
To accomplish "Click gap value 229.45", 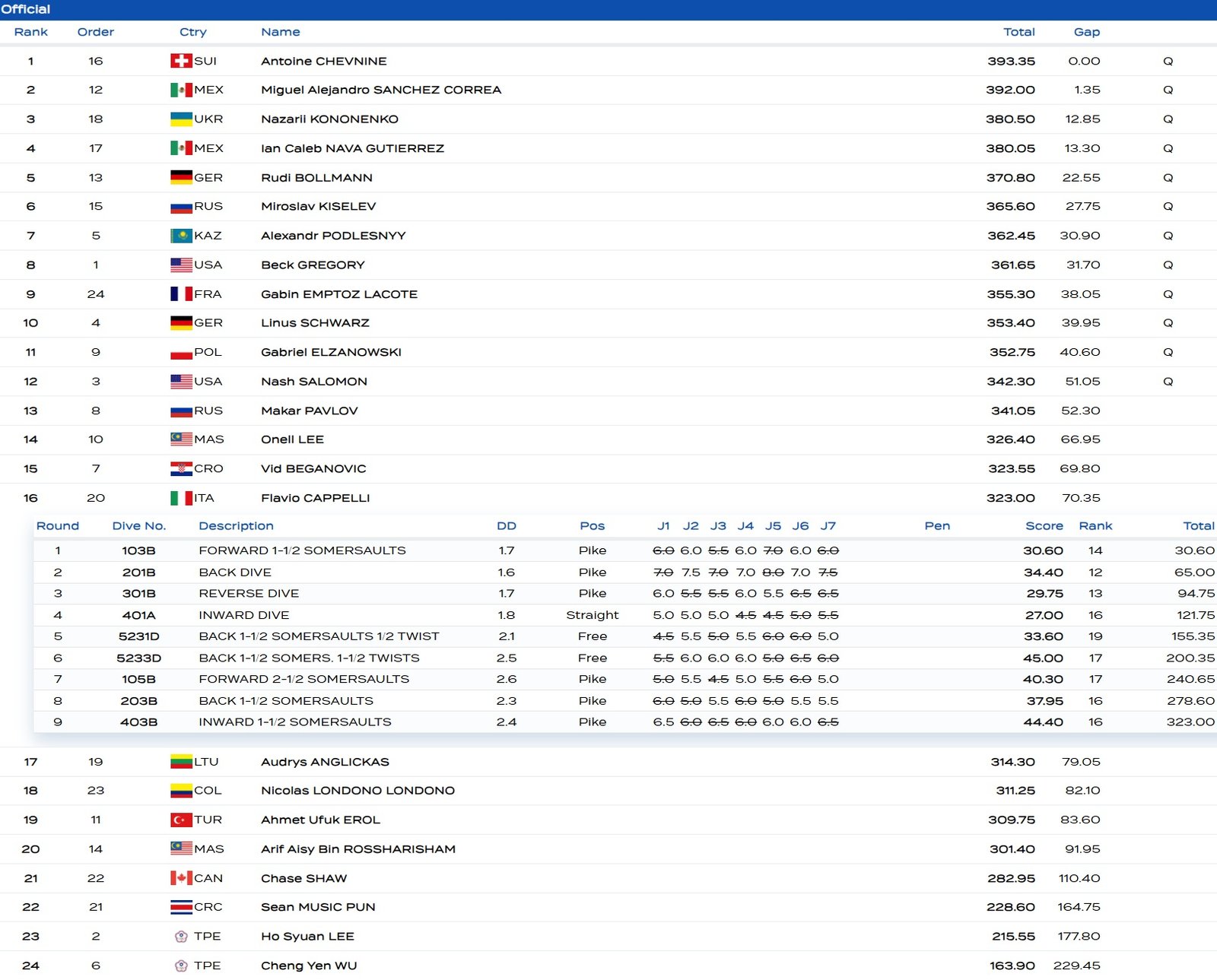I will [x=1077, y=966].
